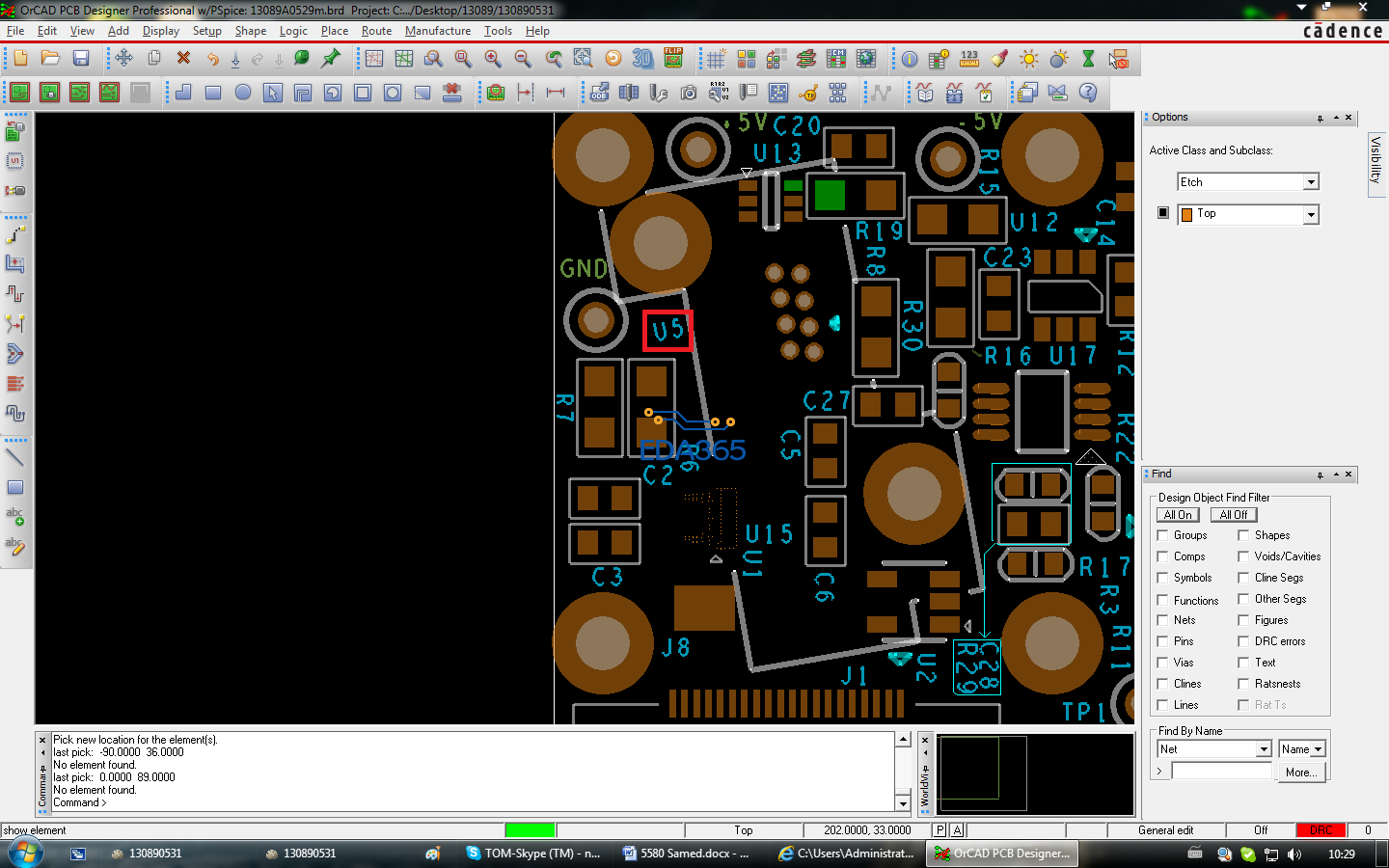The height and width of the screenshot is (868, 1389).
Task: Click the red Delete X icon
Action: 183,59
